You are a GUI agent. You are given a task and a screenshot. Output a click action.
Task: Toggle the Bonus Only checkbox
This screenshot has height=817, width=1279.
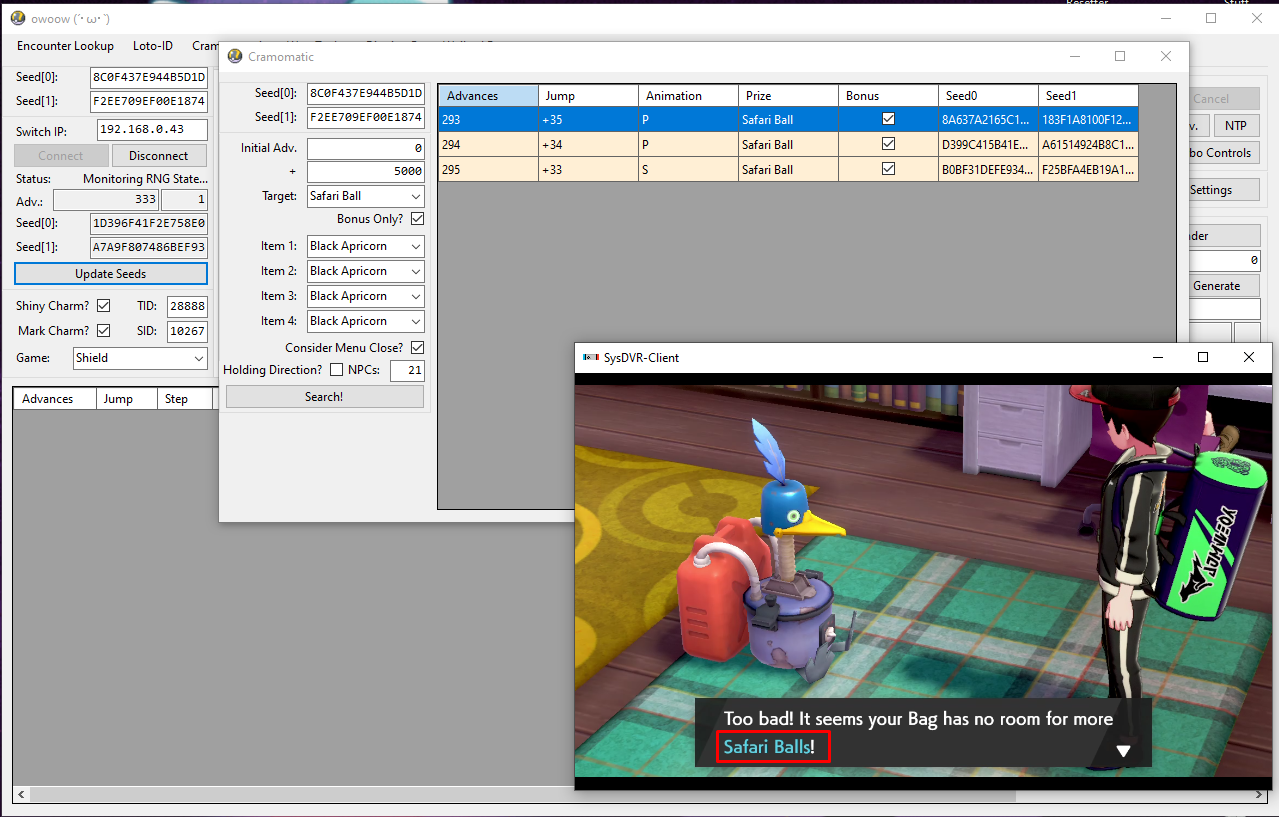point(417,218)
